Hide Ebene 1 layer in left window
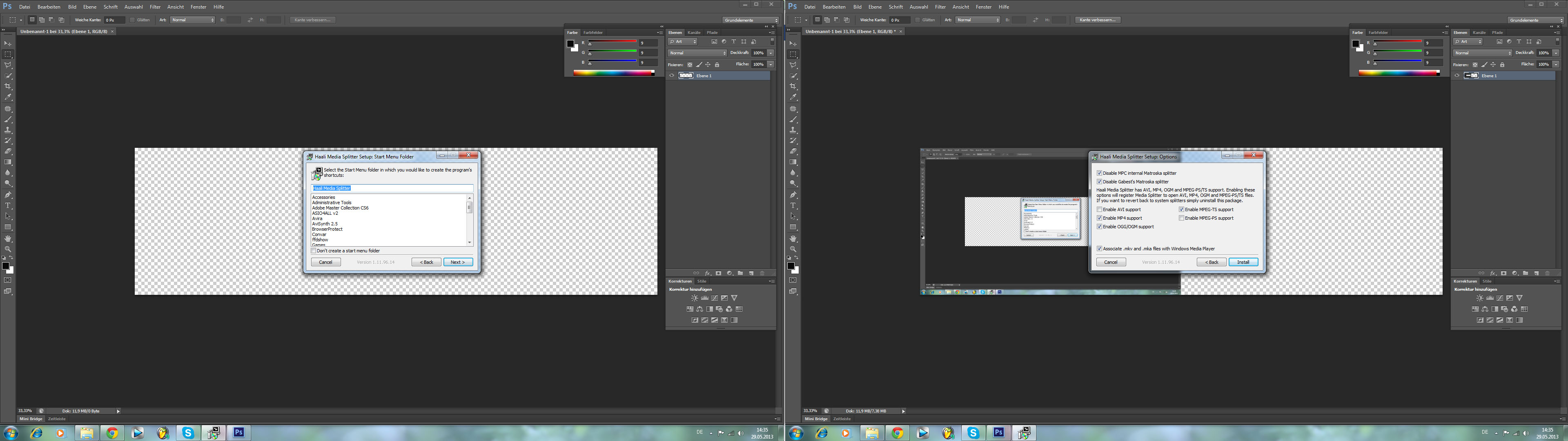Viewport: 1568px width, 441px height. pos(671,76)
